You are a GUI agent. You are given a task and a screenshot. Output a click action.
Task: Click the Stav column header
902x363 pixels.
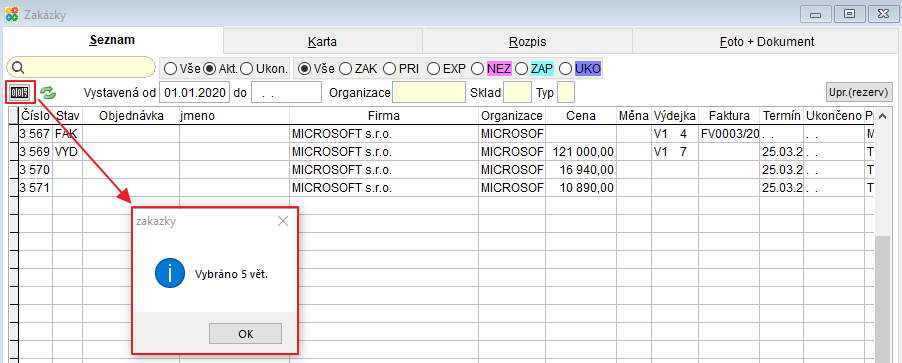(x=67, y=116)
